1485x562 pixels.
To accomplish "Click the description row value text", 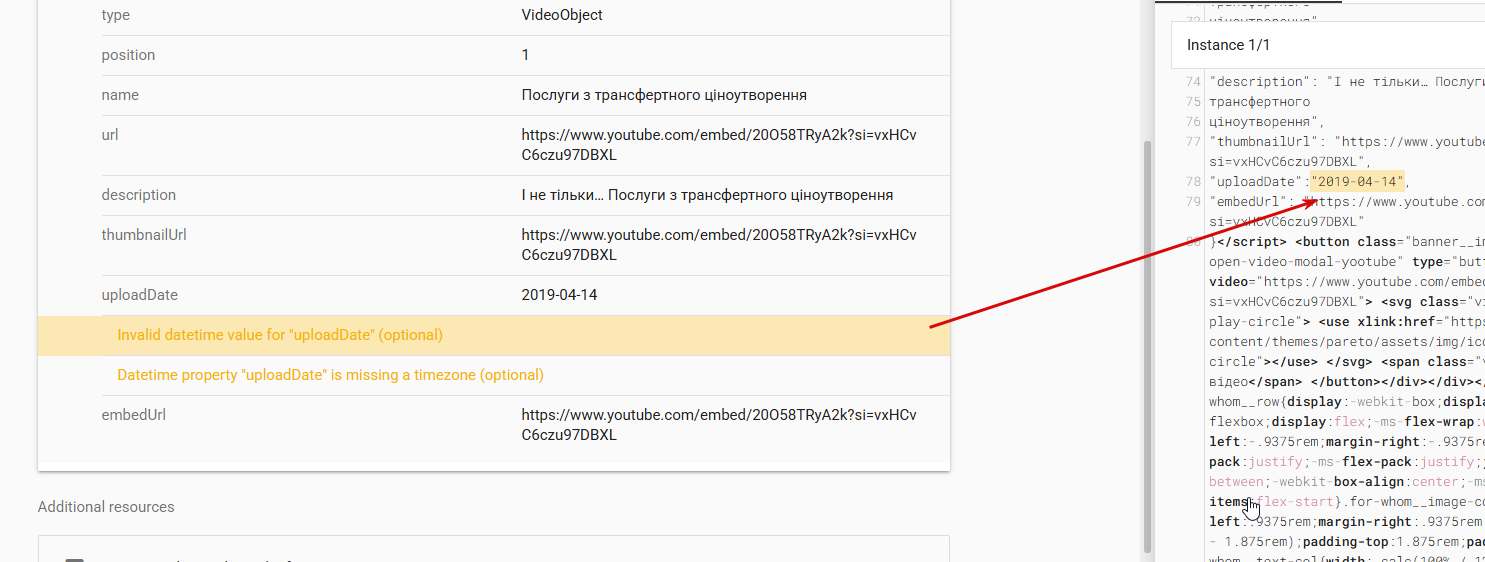I will [707, 195].
